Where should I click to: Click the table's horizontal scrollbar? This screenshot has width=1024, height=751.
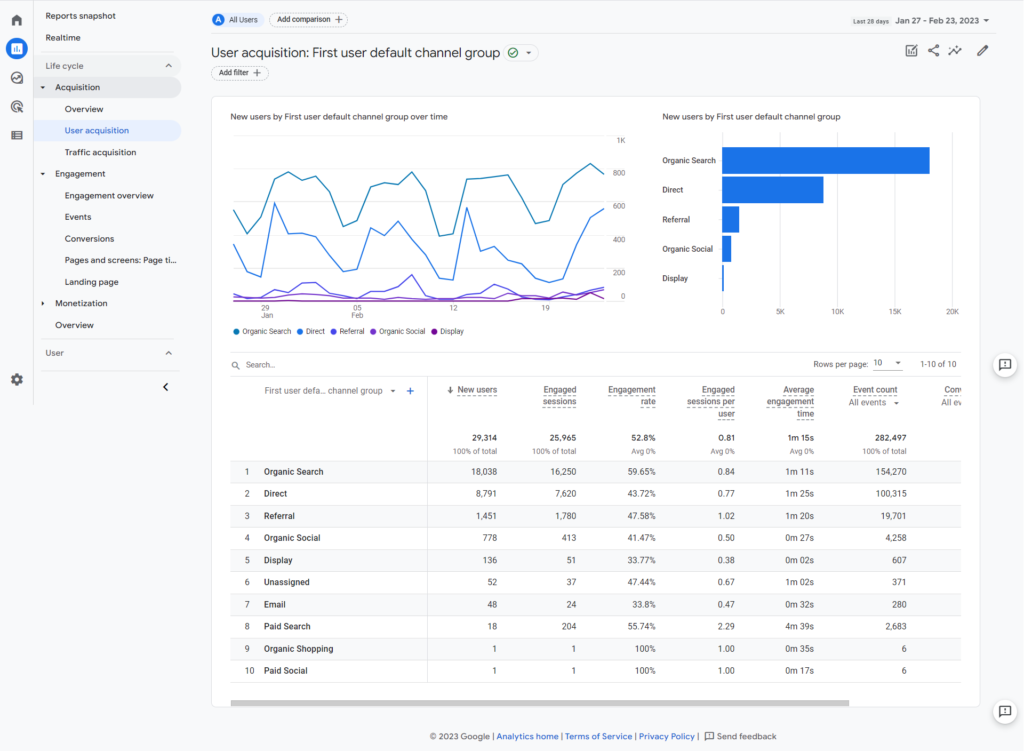(x=539, y=703)
